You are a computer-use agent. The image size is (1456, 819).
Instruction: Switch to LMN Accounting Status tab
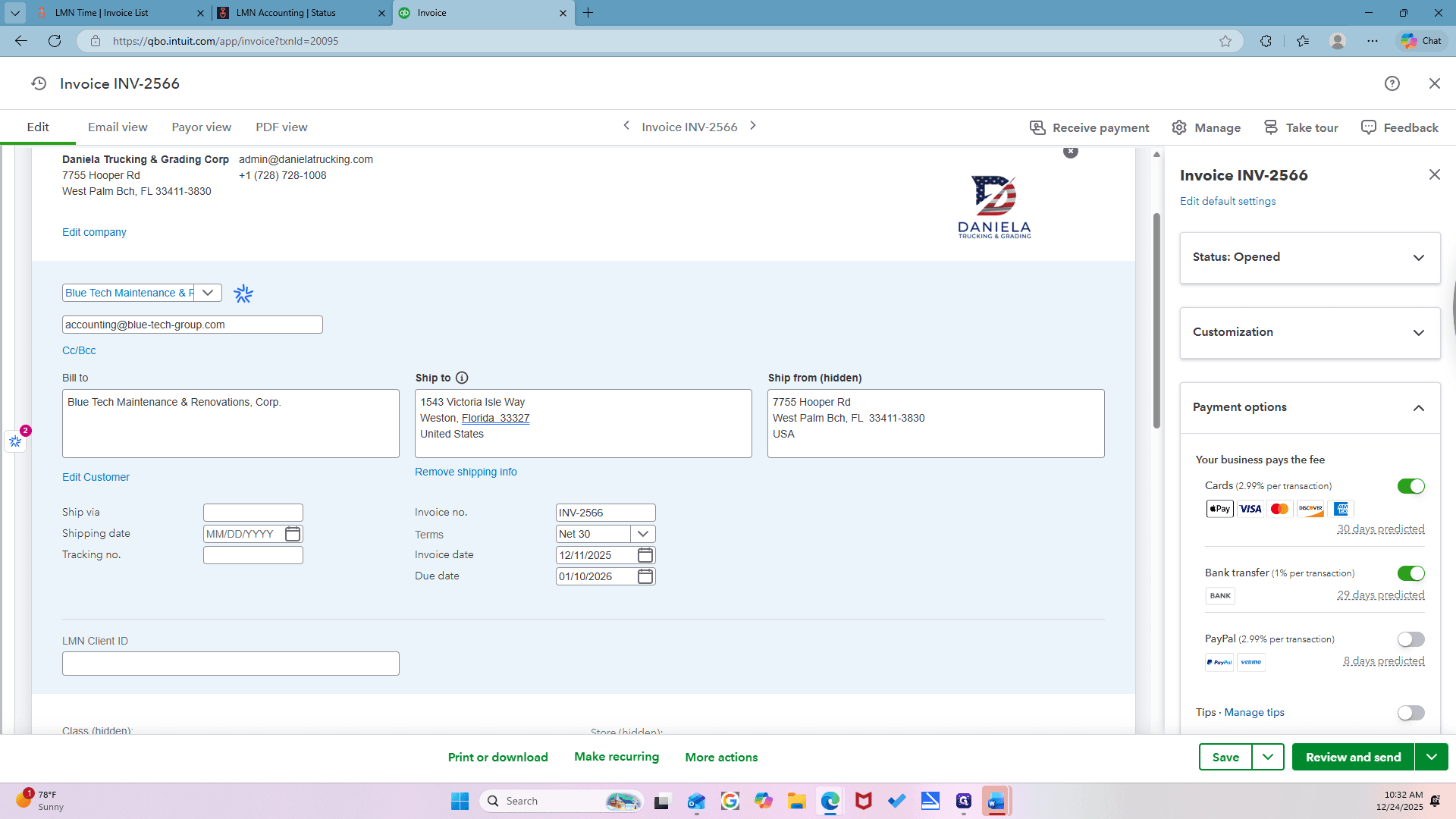pyautogui.click(x=301, y=13)
